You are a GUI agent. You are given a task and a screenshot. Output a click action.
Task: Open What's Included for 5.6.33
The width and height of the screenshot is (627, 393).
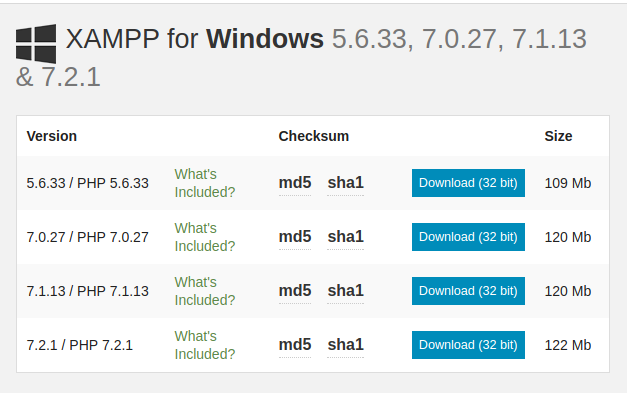pyautogui.click(x=205, y=183)
